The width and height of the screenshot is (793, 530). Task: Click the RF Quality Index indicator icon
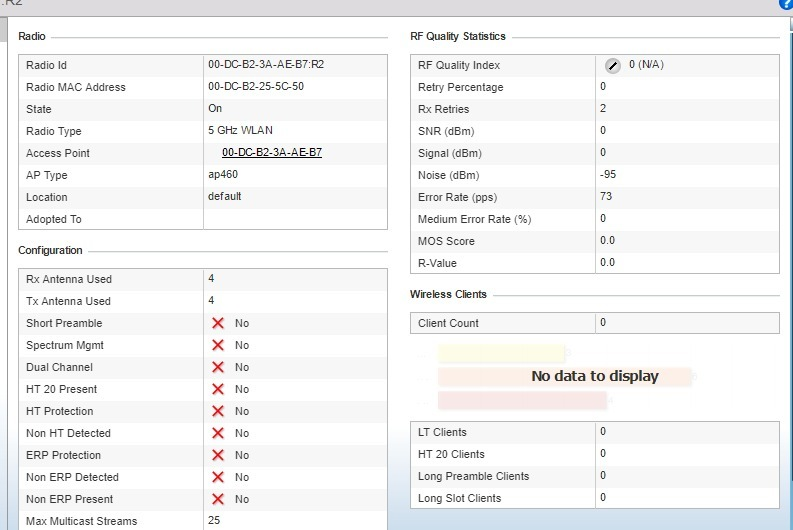(613, 66)
